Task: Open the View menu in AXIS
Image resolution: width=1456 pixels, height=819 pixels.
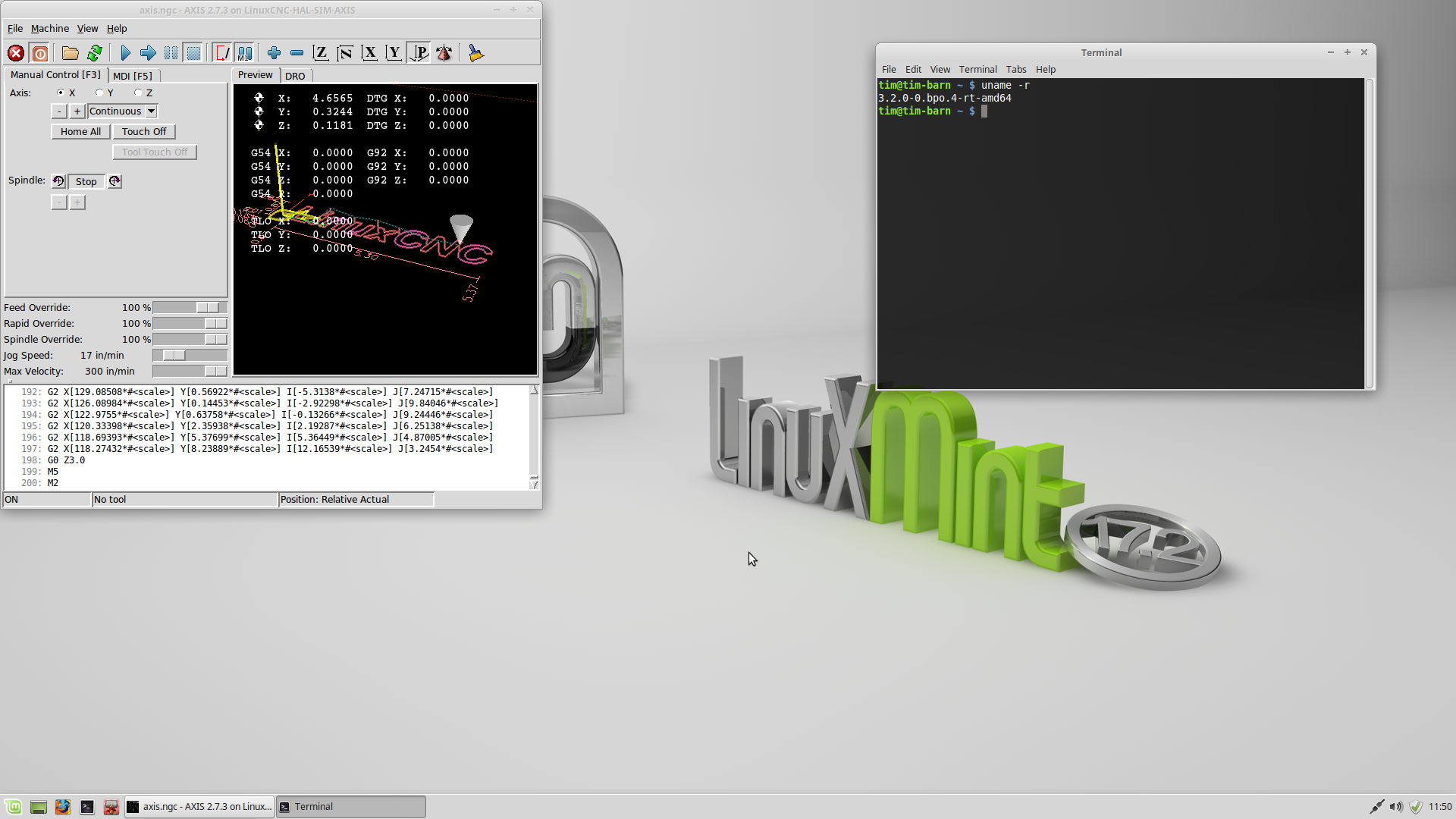Action: pyautogui.click(x=87, y=29)
